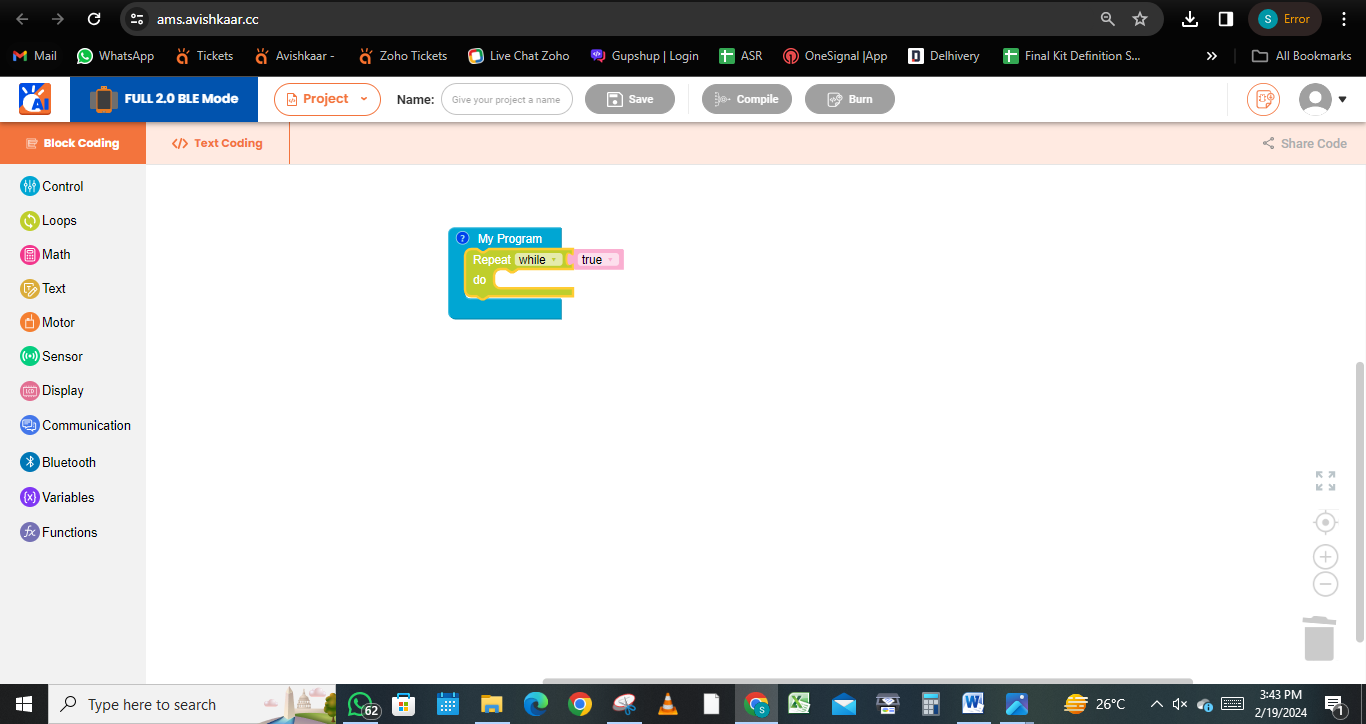Viewport: 1366px width, 724px height.
Task: Go back to the previous page
Action: [x=22, y=19]
